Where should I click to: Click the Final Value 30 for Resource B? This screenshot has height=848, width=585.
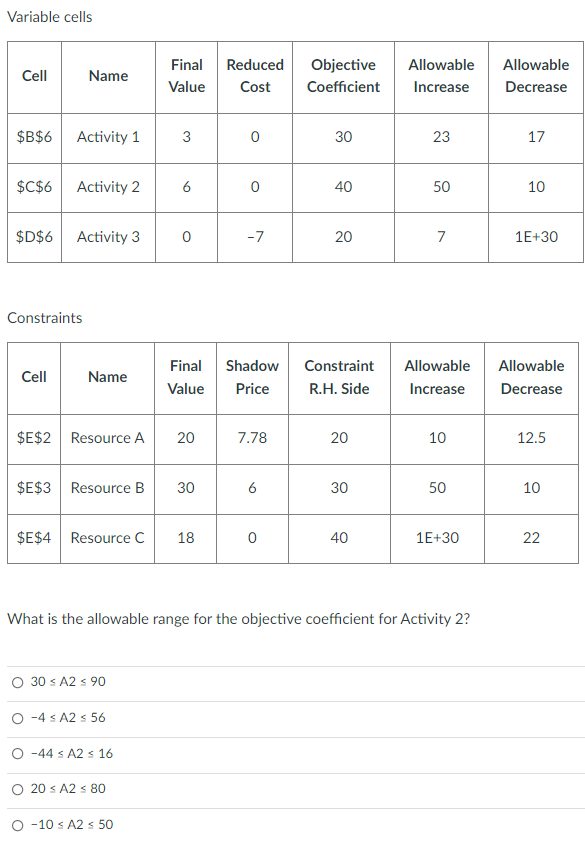pyautogui.click(x=185, y=488)
